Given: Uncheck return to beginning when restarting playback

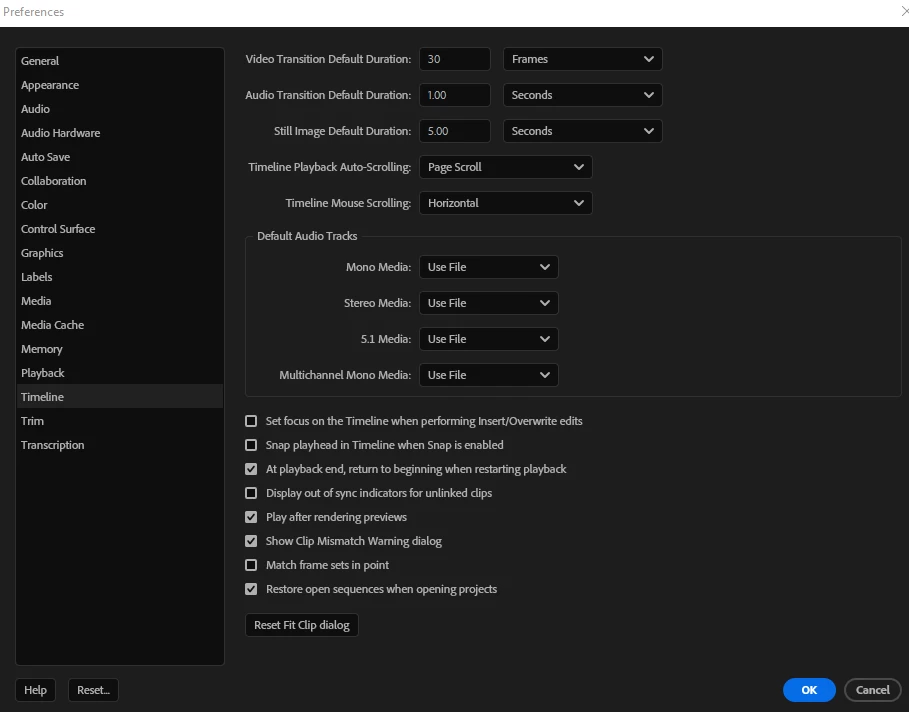Looking at the screenshot, I should (x=251, y=469).
